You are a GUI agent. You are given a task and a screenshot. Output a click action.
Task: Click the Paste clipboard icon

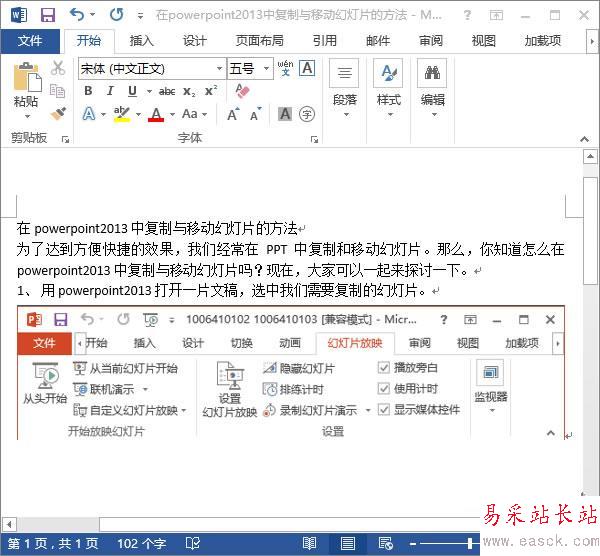pyautogui.click(x=26, y=78)
